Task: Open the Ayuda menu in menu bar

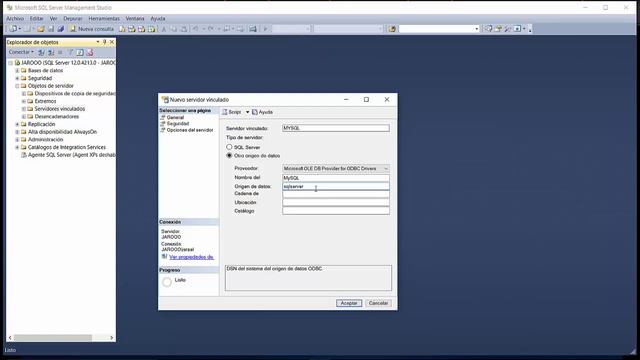Action: (158, 18)
